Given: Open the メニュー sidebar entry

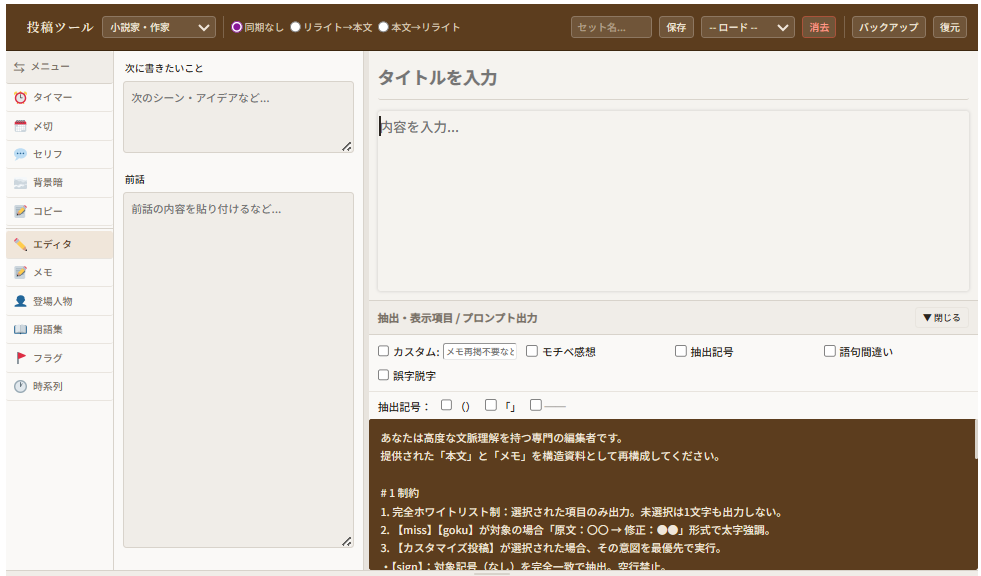Looking at the screenshot, I should [46, 67].
